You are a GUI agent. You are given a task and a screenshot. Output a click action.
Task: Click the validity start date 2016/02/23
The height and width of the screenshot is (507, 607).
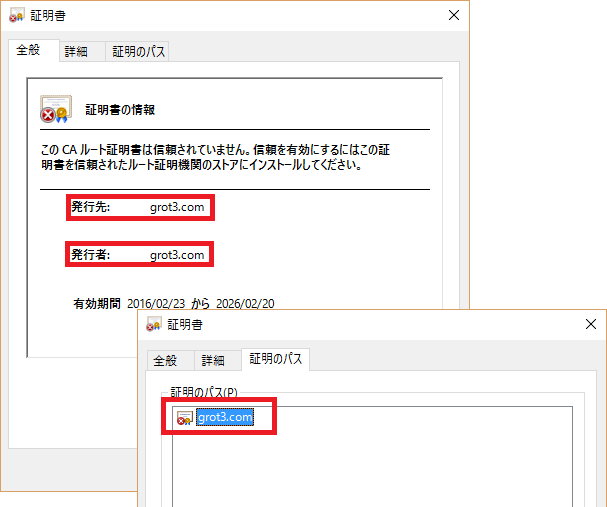[x=157, y=302]
